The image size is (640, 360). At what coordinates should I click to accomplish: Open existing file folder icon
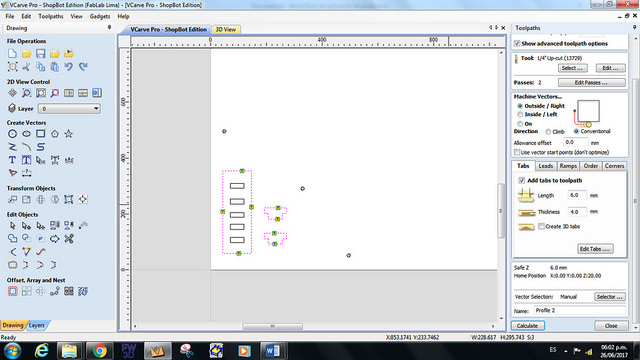pos(27,53)
